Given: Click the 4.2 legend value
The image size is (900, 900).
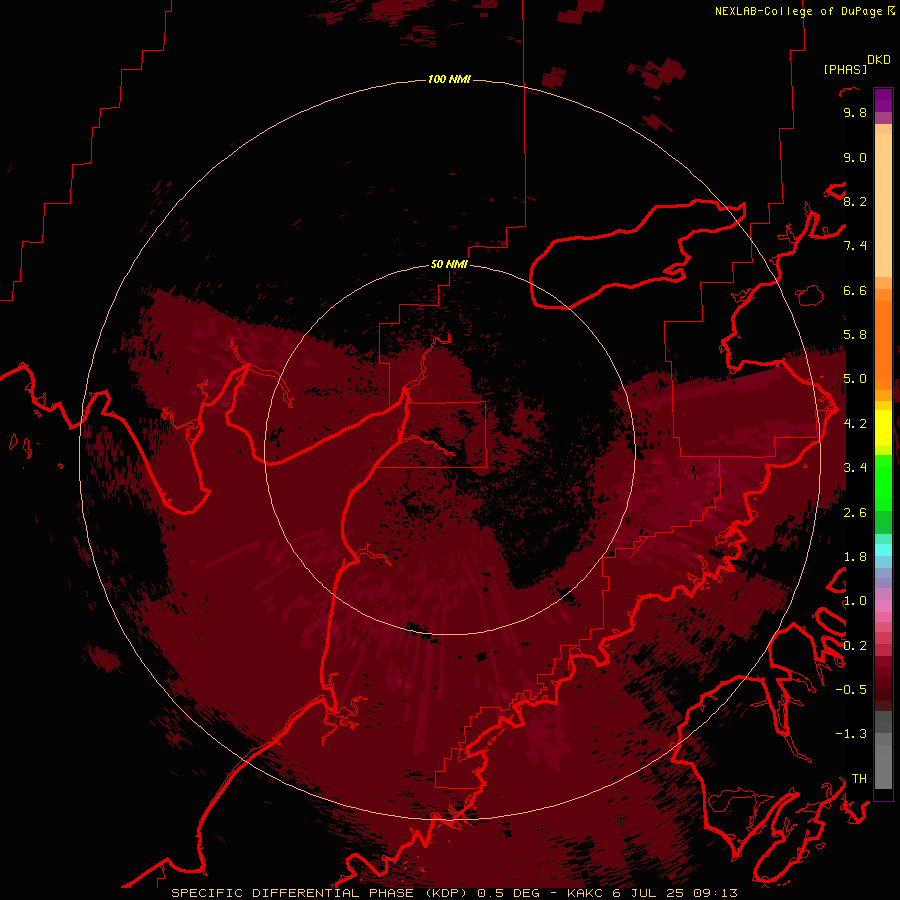Looking at the screenshot, I should (855, 424).
